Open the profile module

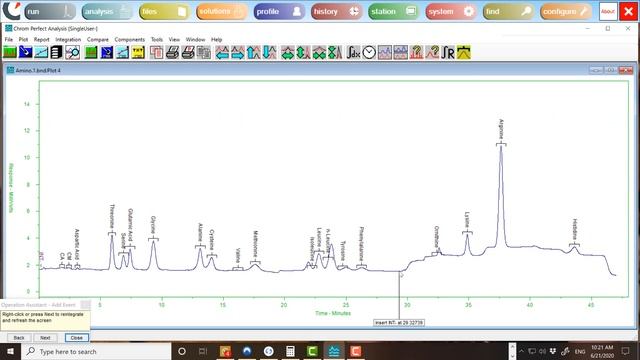279,11
